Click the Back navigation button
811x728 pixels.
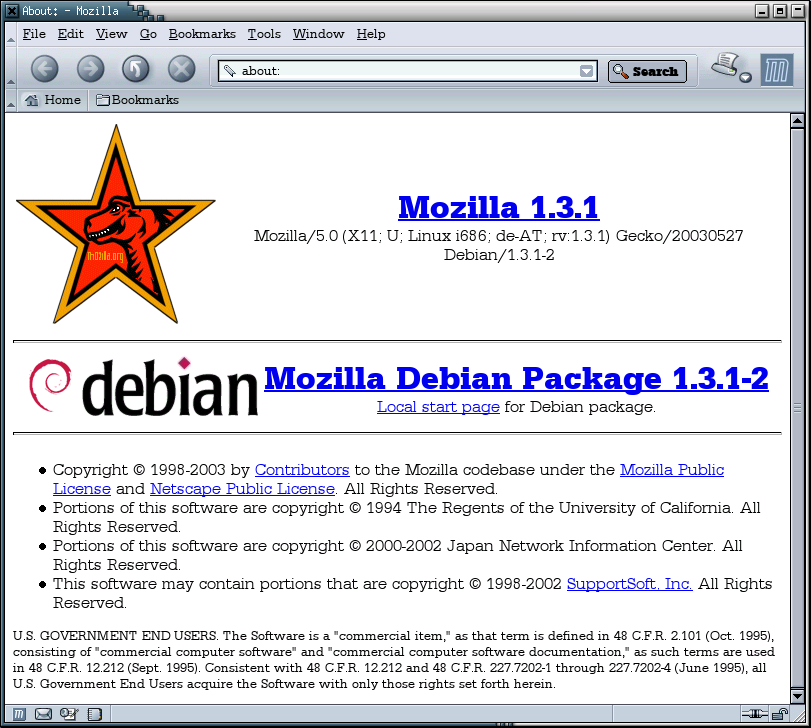coord(45,69)
